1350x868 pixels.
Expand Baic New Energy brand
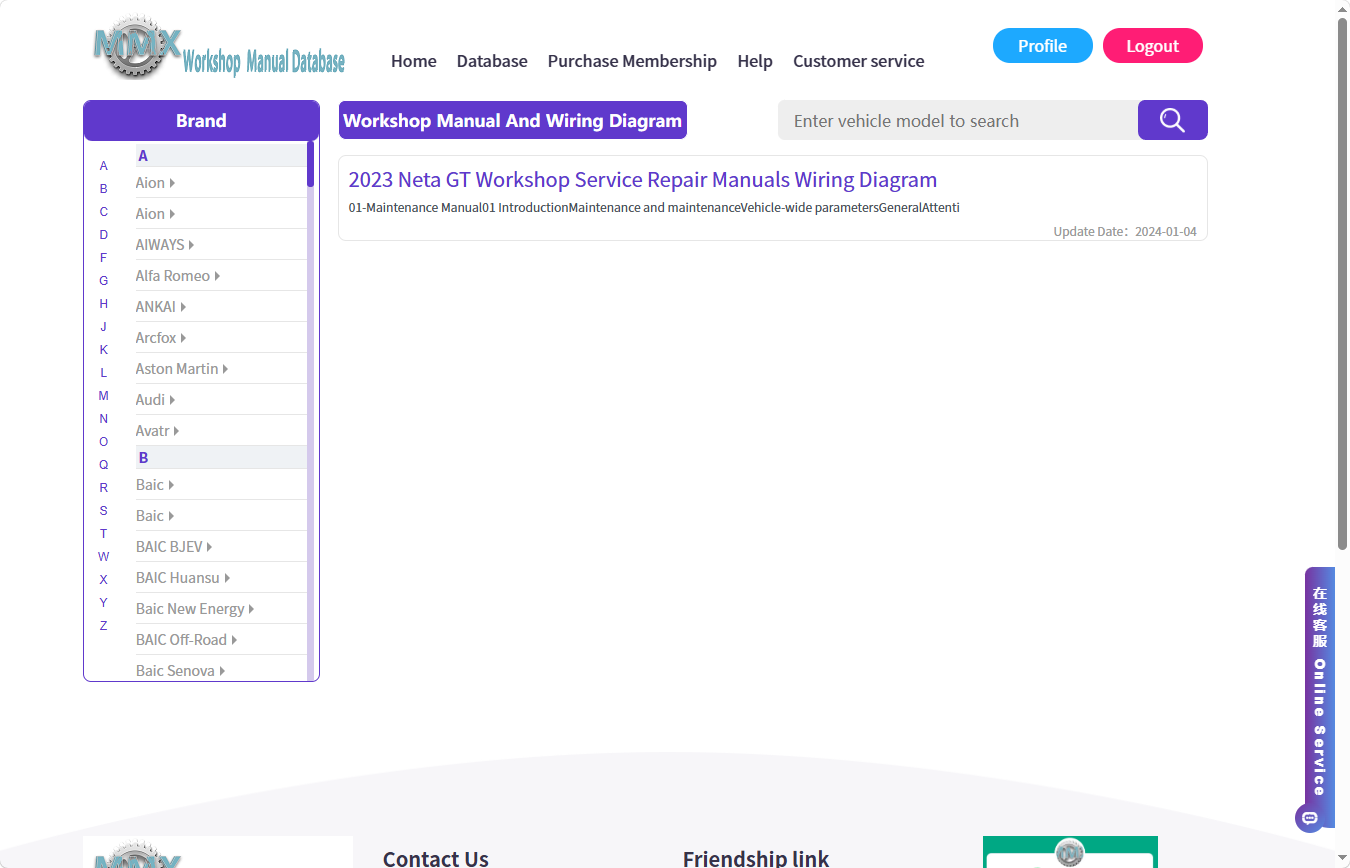click(x=195, y=609)
